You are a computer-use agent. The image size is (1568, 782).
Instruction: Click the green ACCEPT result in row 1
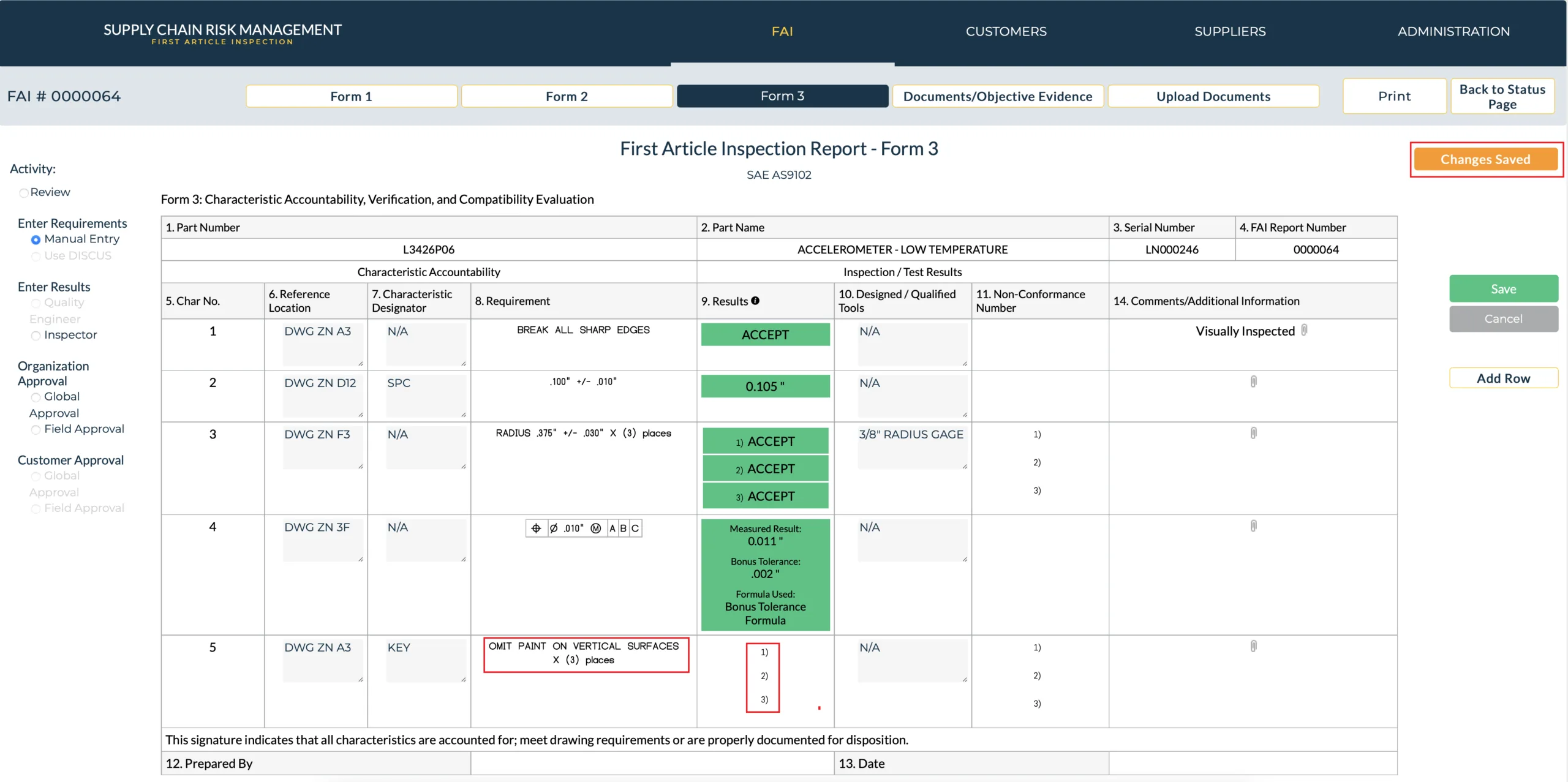[x=765, y=334]
